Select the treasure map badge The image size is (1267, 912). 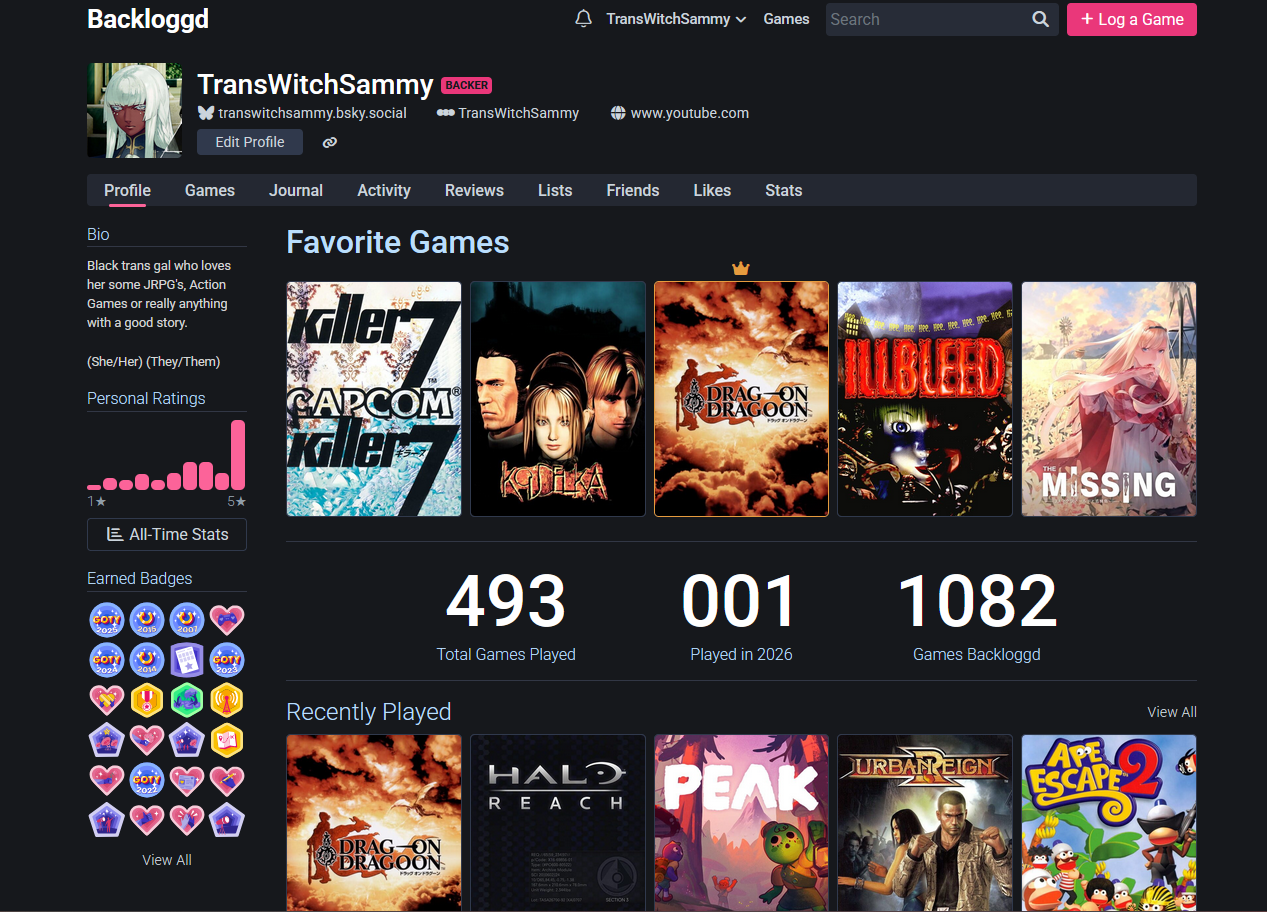click(x=227, y=740)
